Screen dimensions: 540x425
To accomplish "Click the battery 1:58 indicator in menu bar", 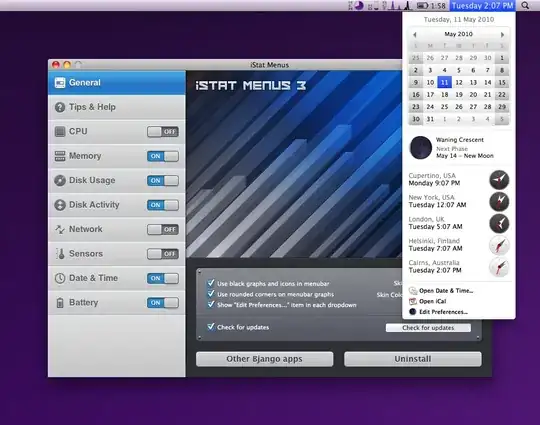I will (x=431, y=6).
